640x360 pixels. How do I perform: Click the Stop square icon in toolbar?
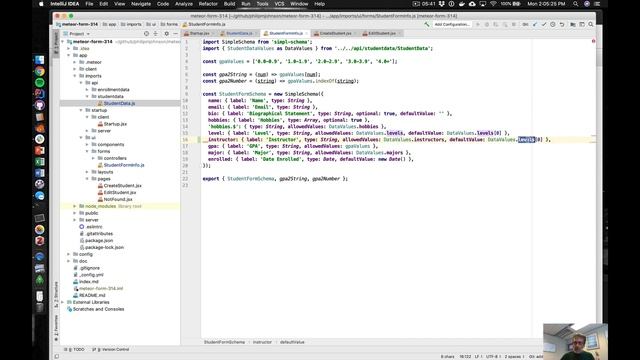click(x=514, y=24)
